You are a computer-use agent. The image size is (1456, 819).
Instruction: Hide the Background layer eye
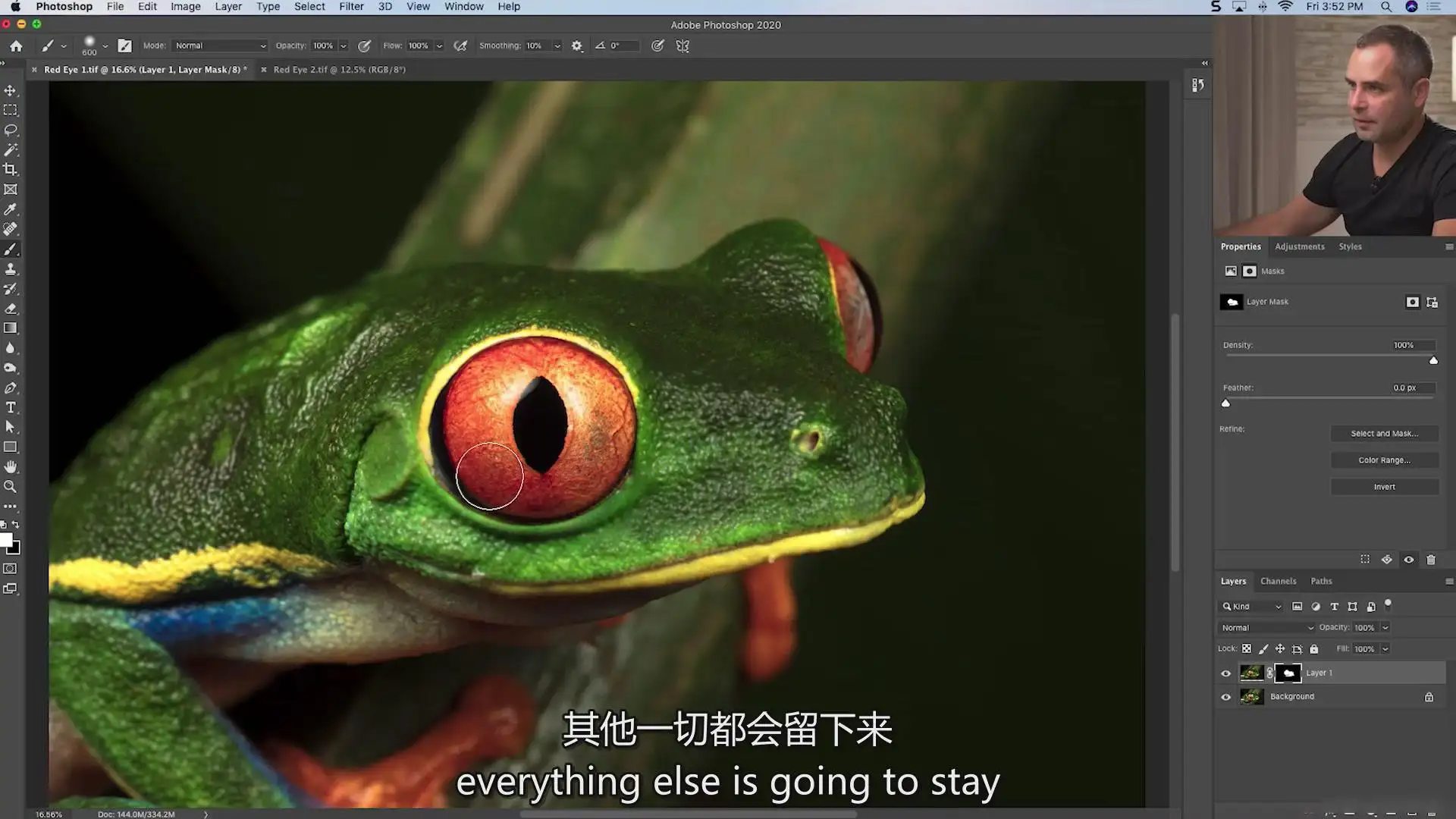pos(1225,696)
